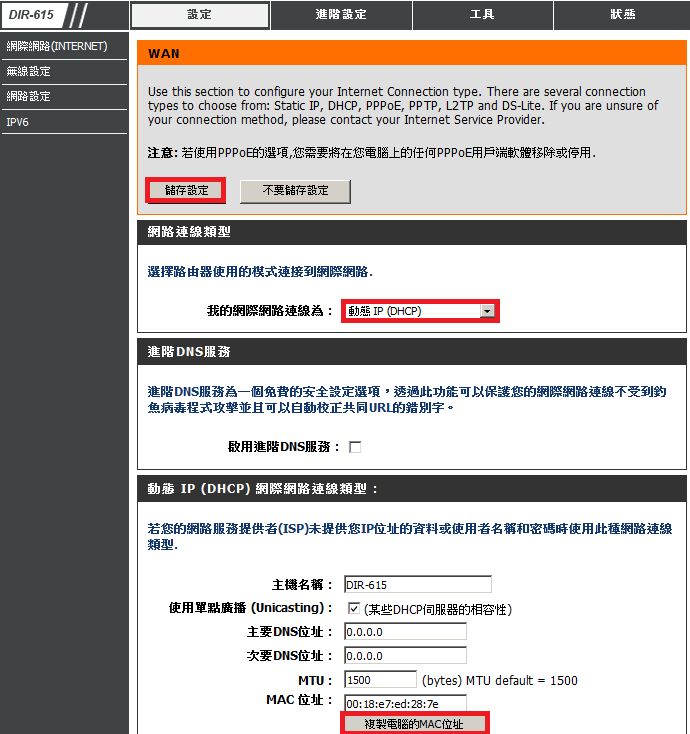Click the 主機名稱 input field
This screenshot has height=734, width=690.
point(417,585)
